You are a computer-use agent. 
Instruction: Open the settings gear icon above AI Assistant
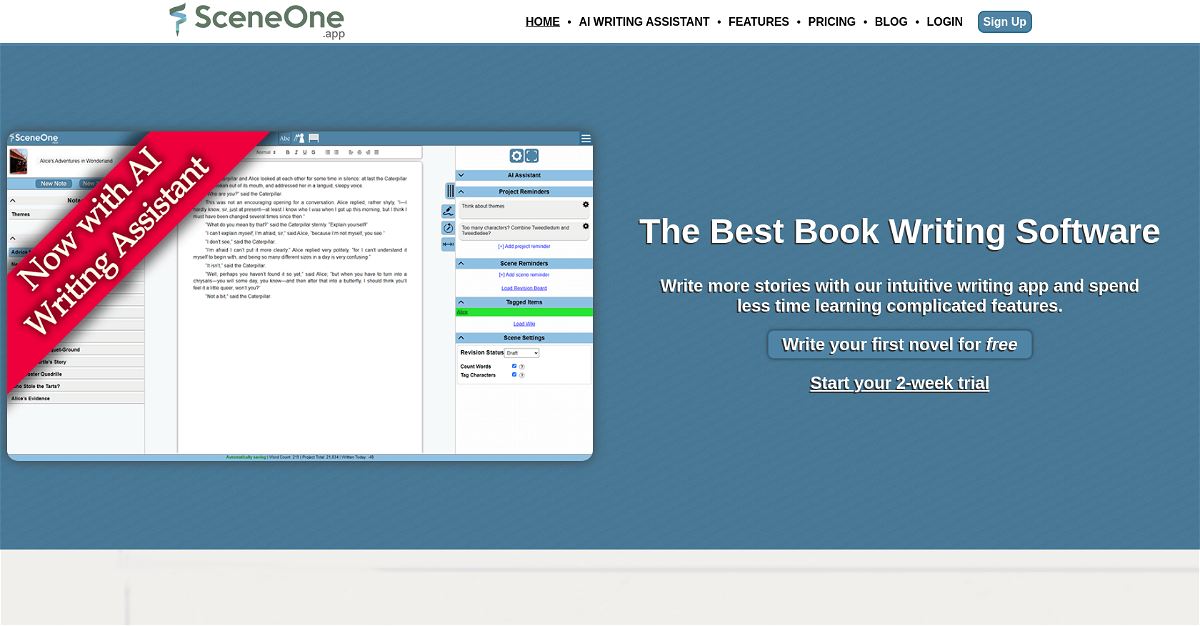pyautogui.click(x=517, y=156)
